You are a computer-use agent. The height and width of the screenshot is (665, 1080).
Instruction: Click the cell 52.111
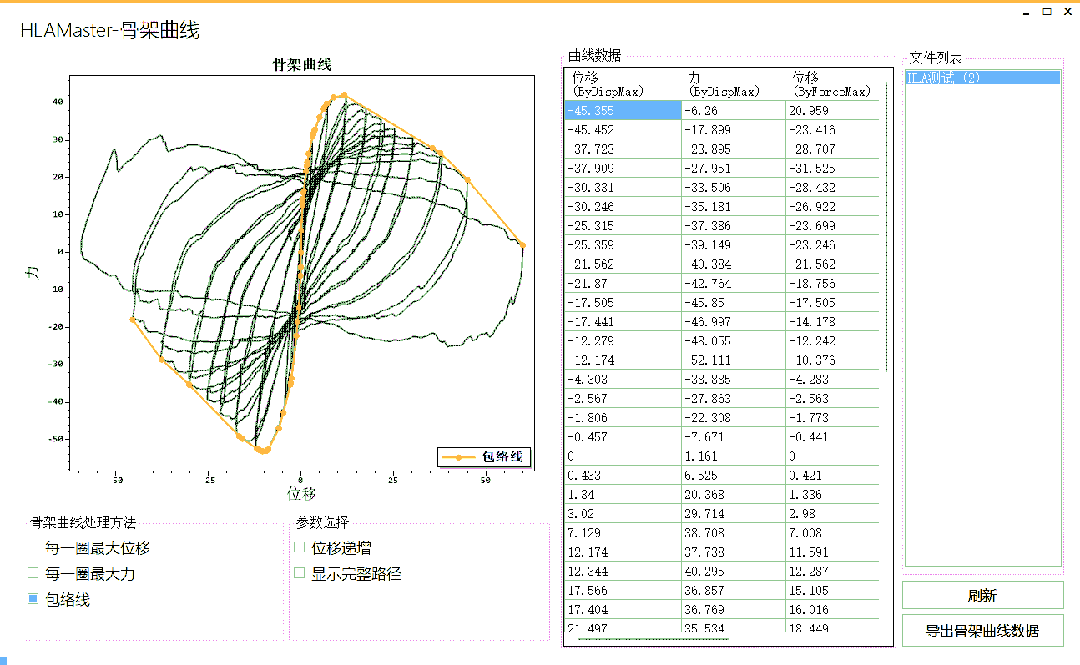point(734,360)
